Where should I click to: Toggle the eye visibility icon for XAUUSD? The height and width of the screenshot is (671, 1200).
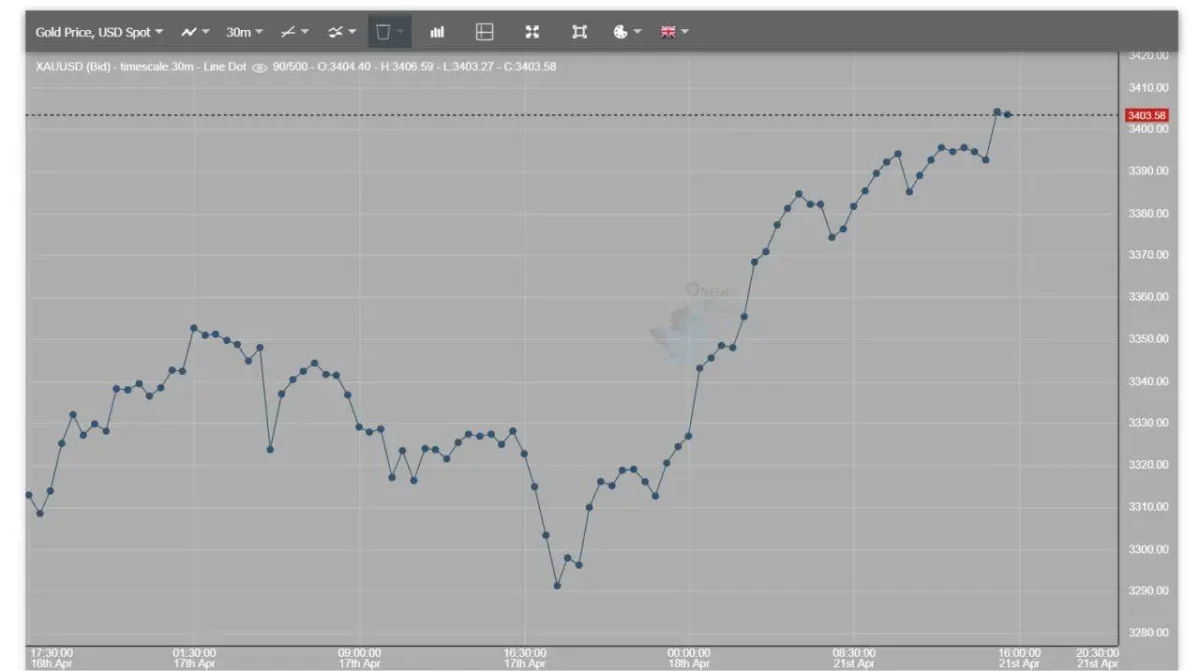pyautogui.click(x=260, y=67)
